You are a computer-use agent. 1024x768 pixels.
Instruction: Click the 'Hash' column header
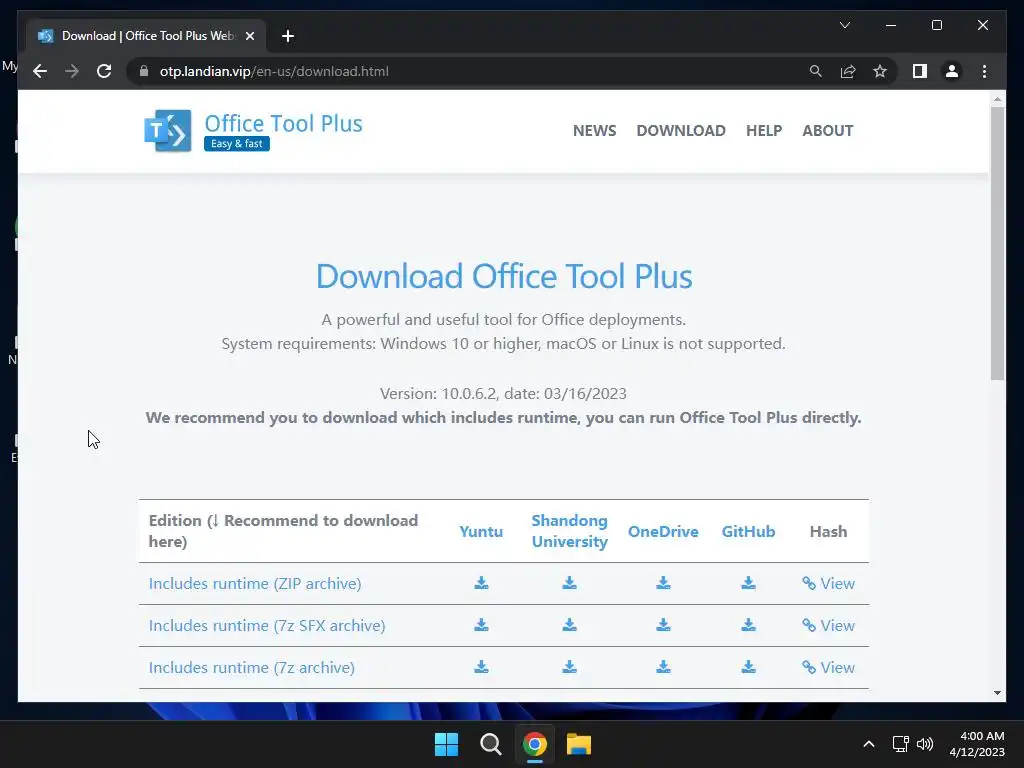828,532
